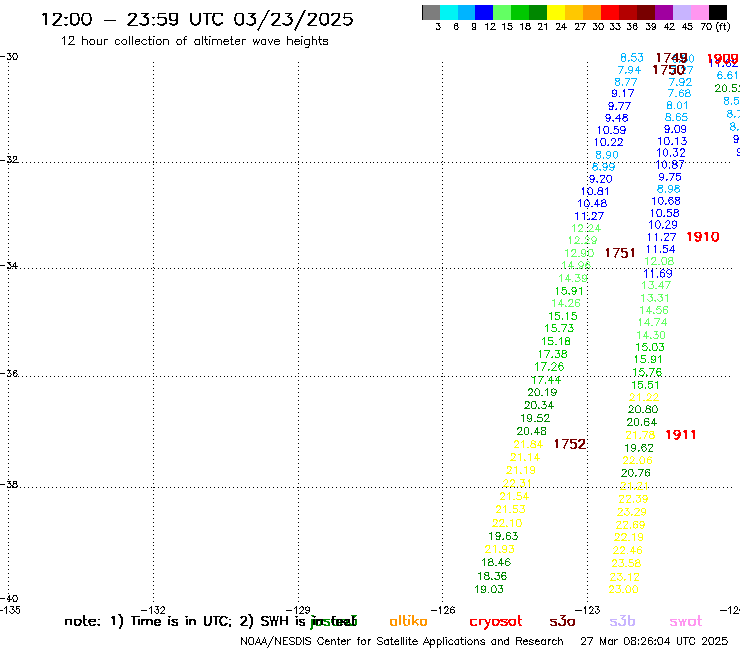740x650 pixels.
Task: Click the wave height value '15.15'
Action: tap(563, 316)
